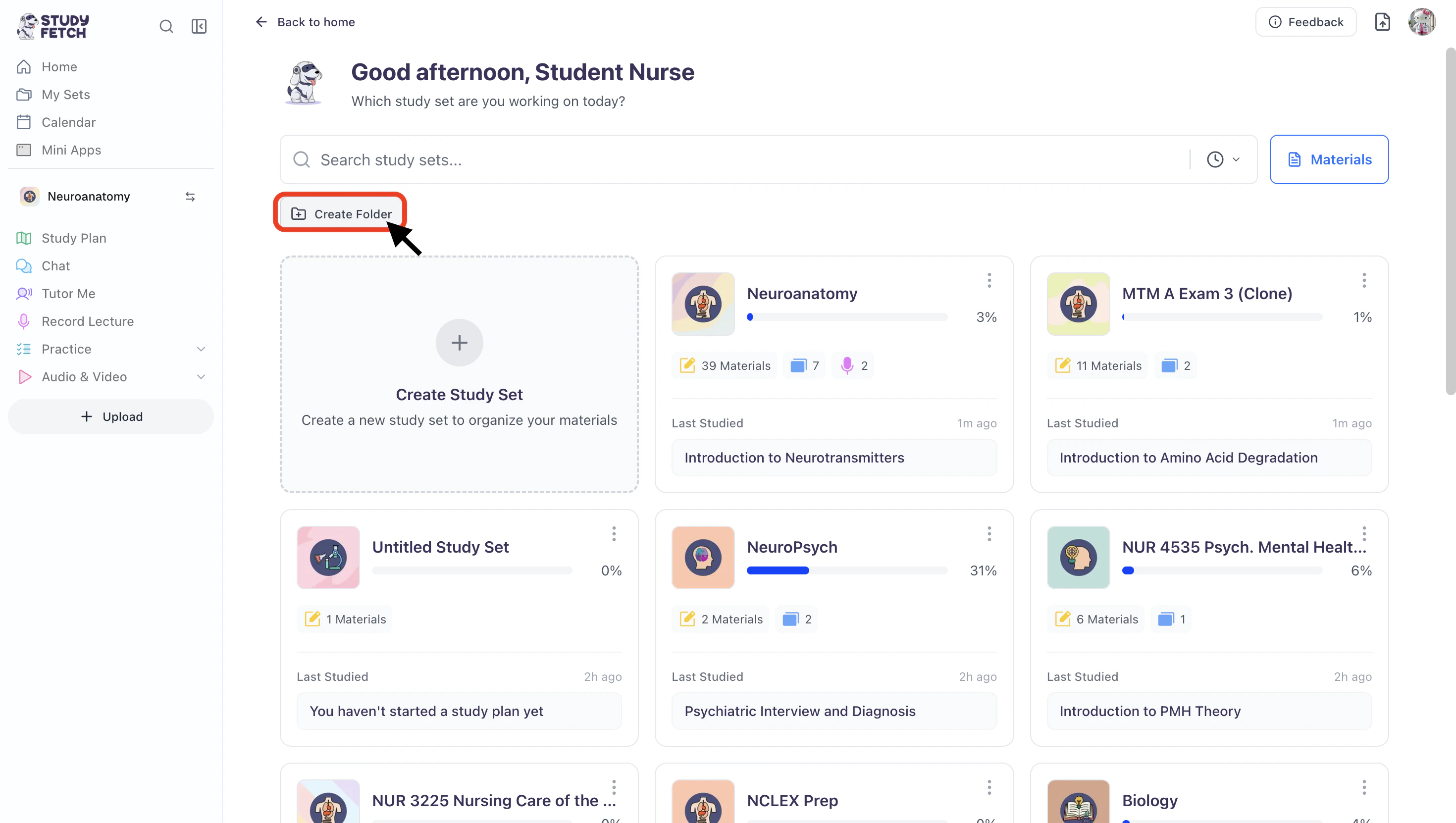Viewport: 1456px width, 823px height.
Task: Open MTM A Exam 3 (Clone) options menu
Action: coord(1364,280)
